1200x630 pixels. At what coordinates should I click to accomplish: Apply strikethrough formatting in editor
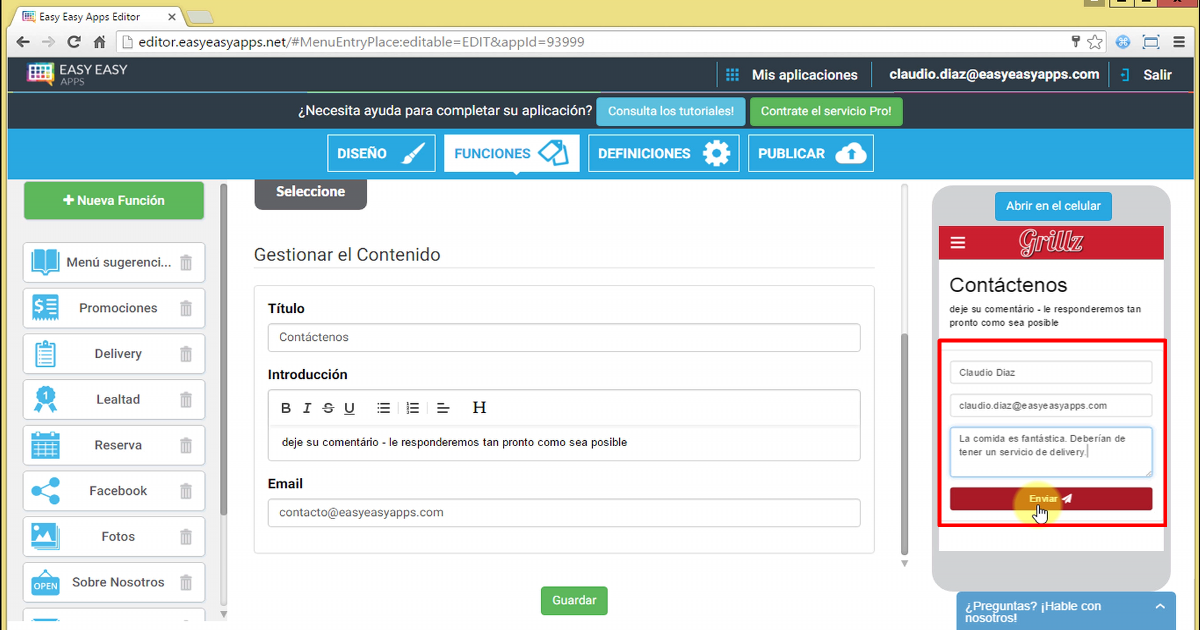(328, 408)
